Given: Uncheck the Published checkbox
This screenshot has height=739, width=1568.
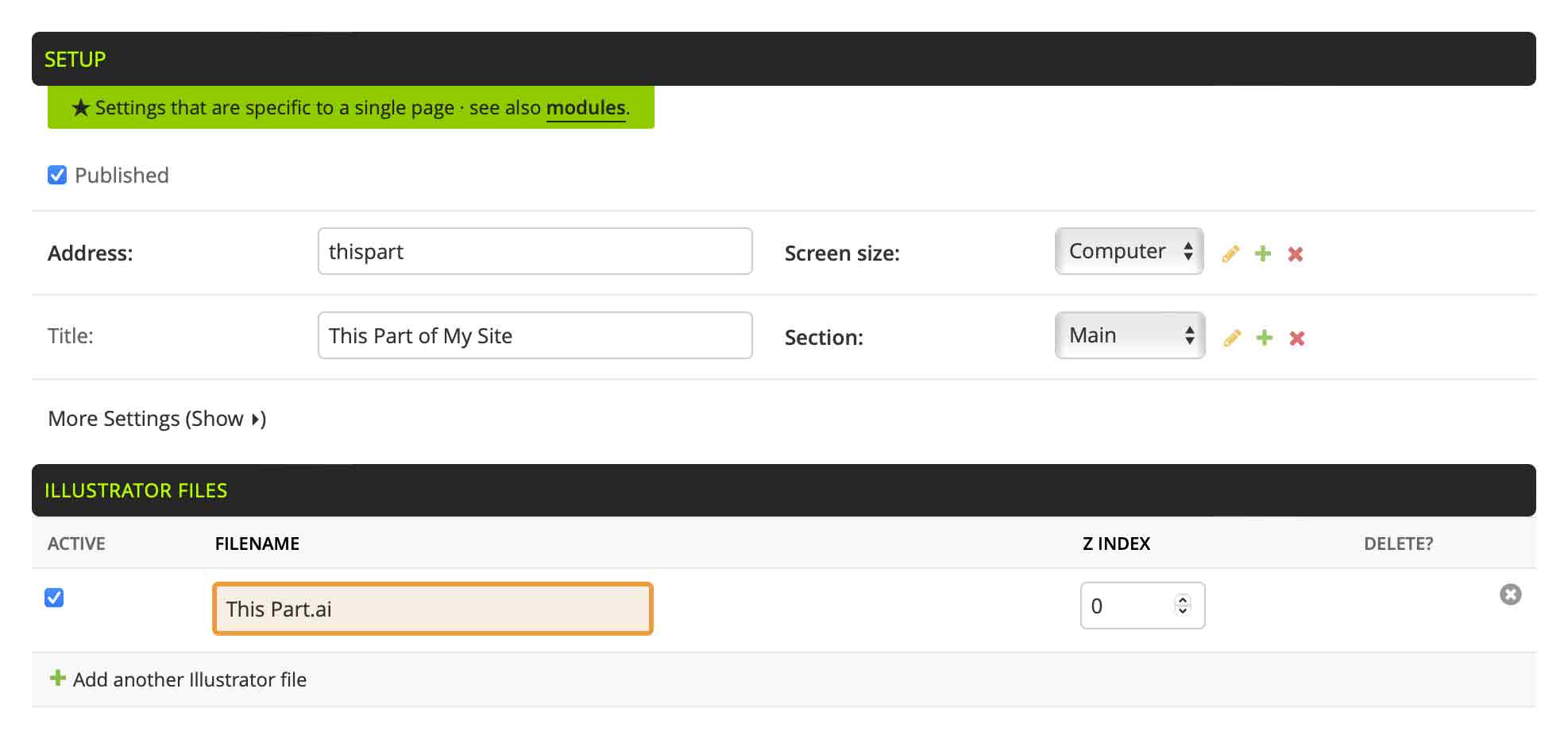Looking at the screenshot, I should coord(57,175).
